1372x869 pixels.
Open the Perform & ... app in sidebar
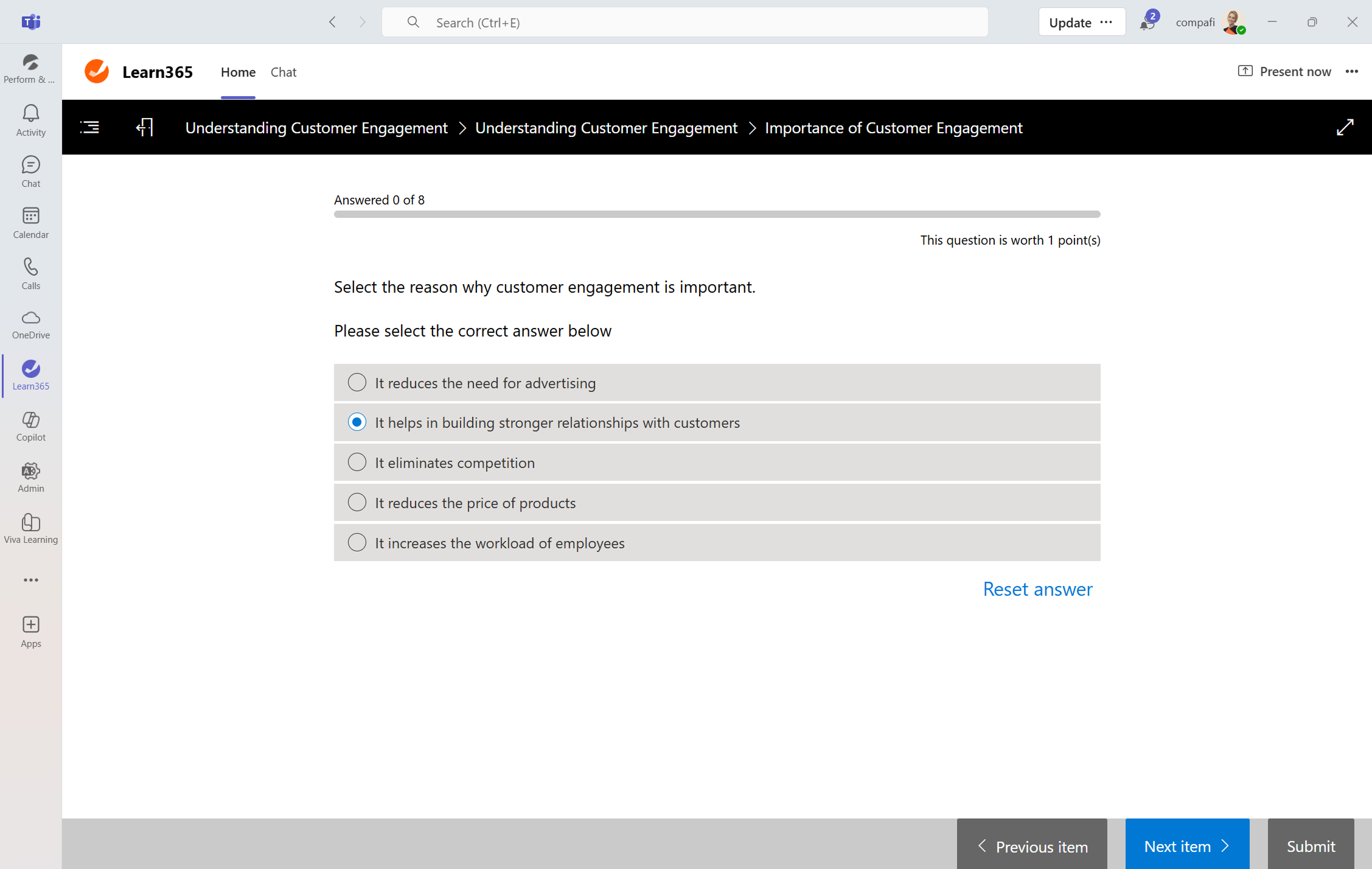pos(30,69)
